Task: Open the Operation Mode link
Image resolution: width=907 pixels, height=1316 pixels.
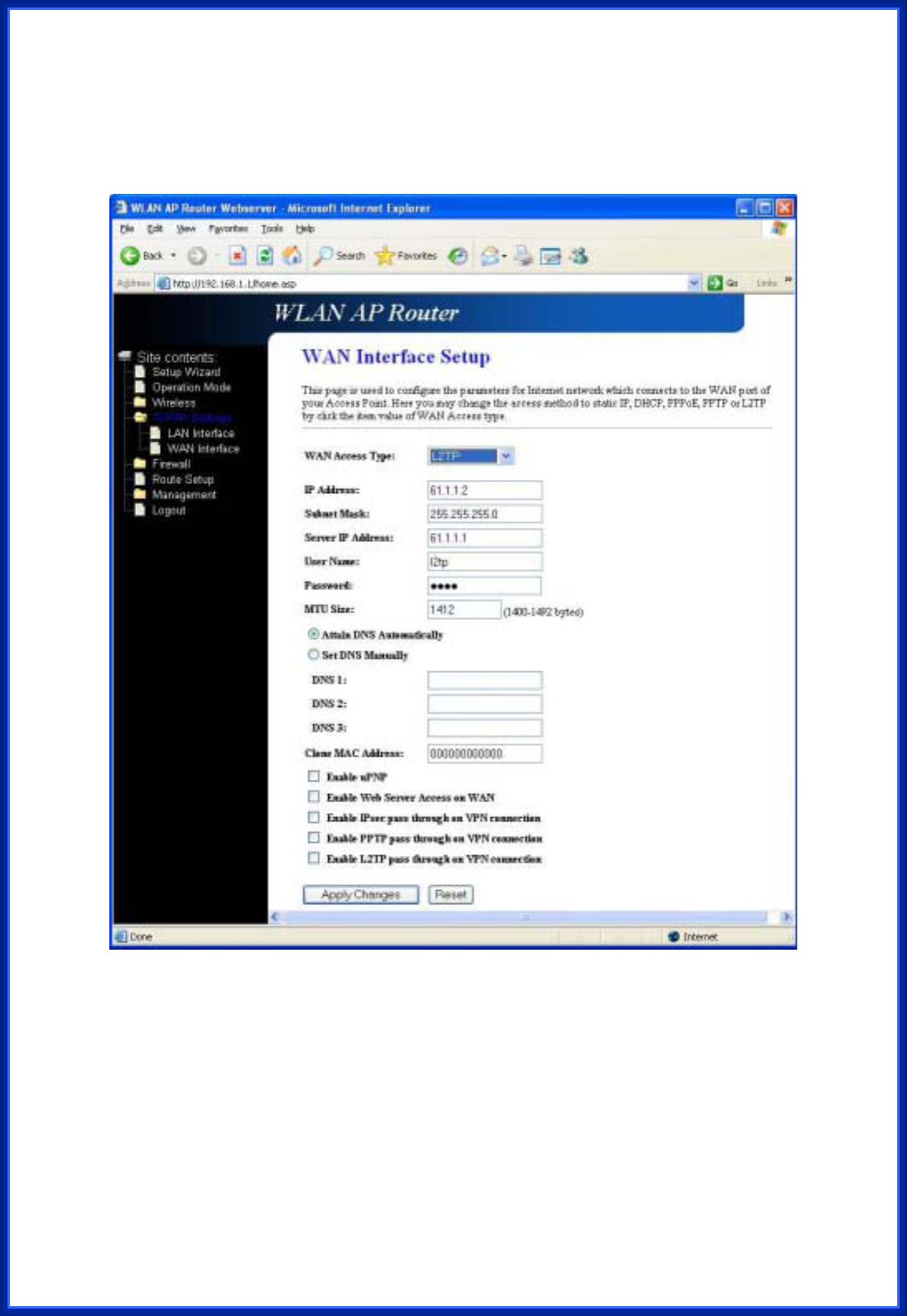Action: click(x=191, y=387)
